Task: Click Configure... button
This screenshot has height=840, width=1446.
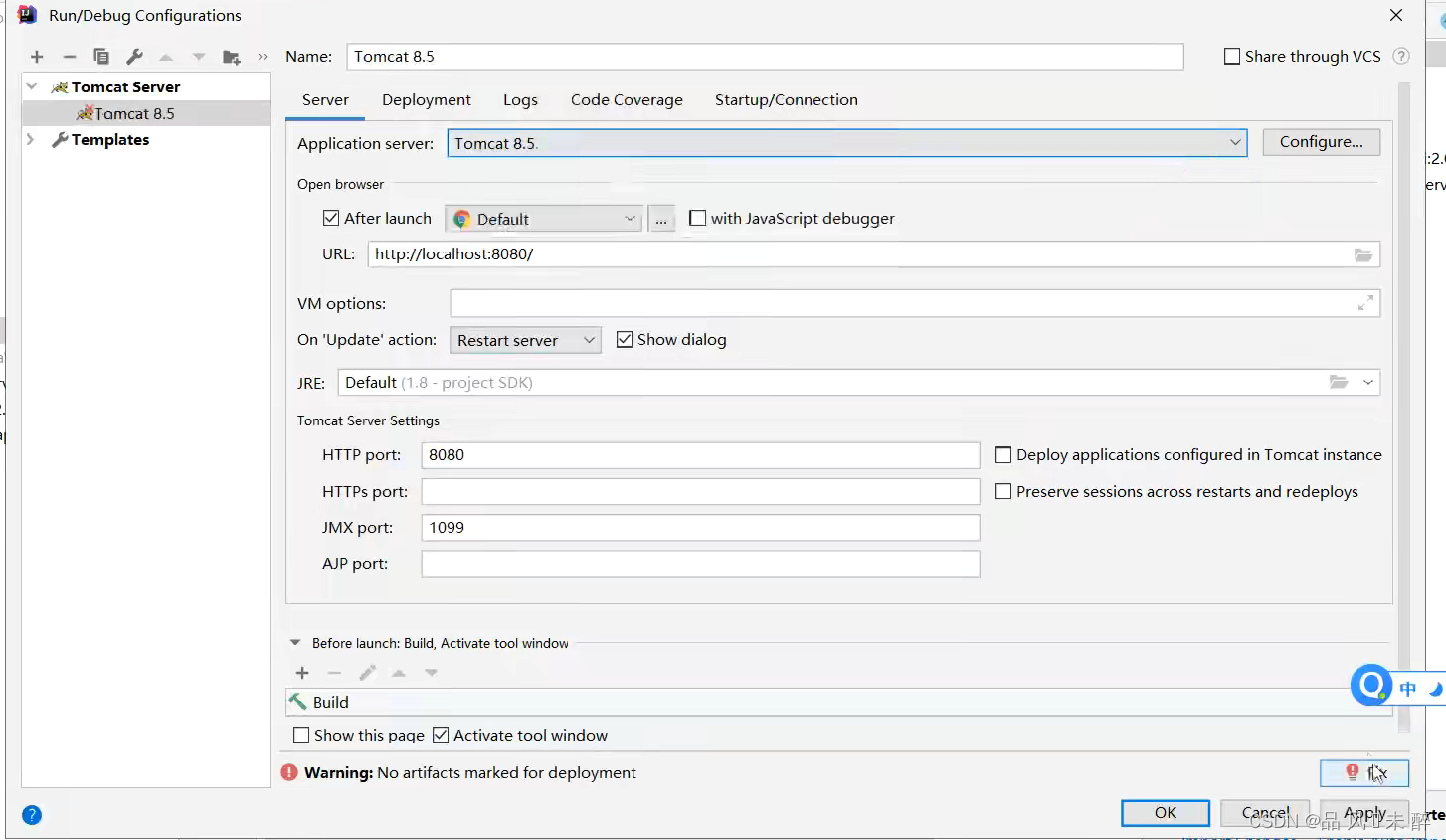Action: 1321,142
